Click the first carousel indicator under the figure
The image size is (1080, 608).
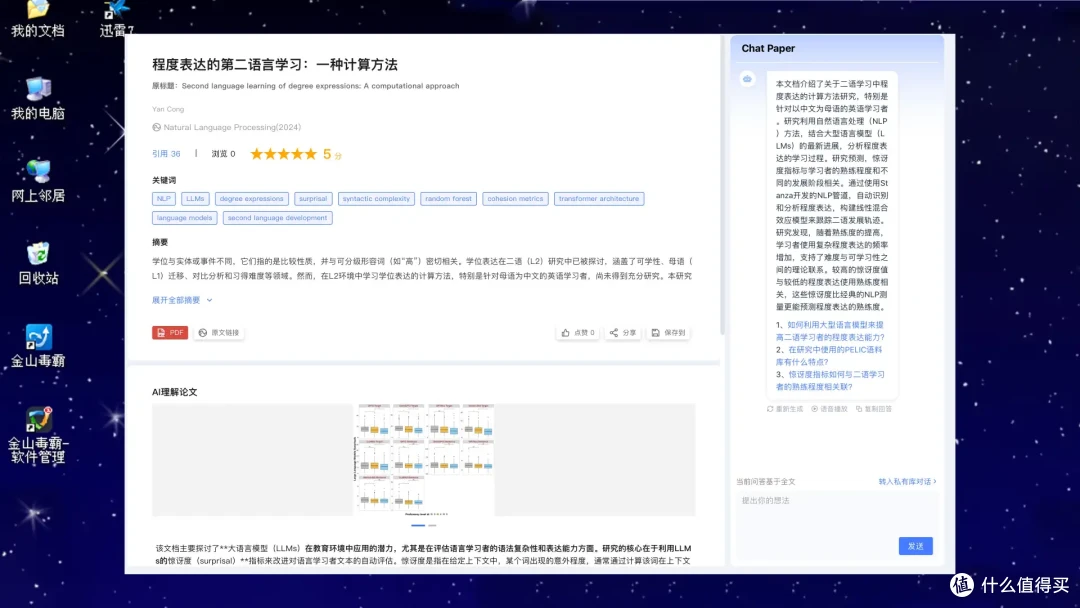coord(417,525)
